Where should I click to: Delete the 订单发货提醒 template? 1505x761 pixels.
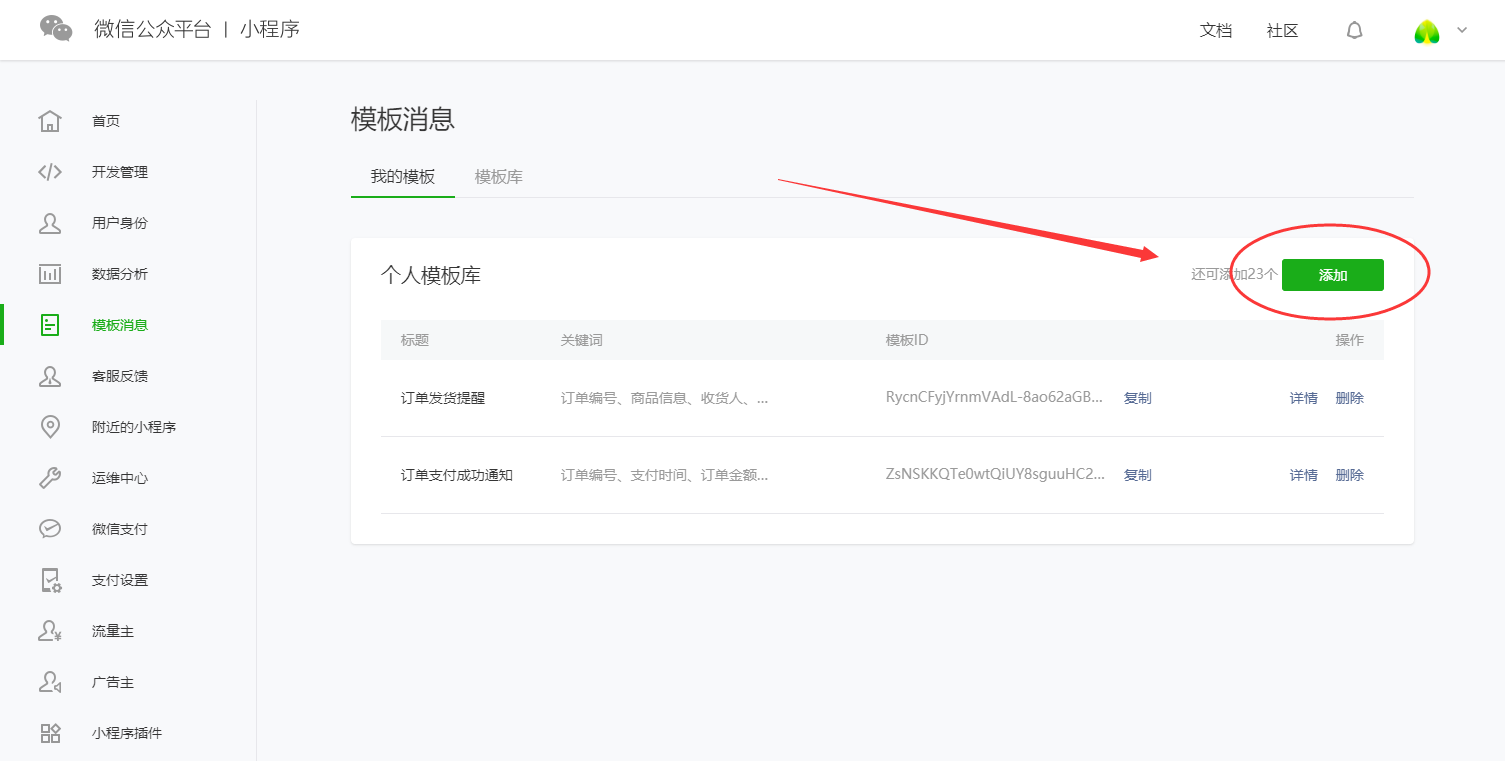pos(1349,398)
